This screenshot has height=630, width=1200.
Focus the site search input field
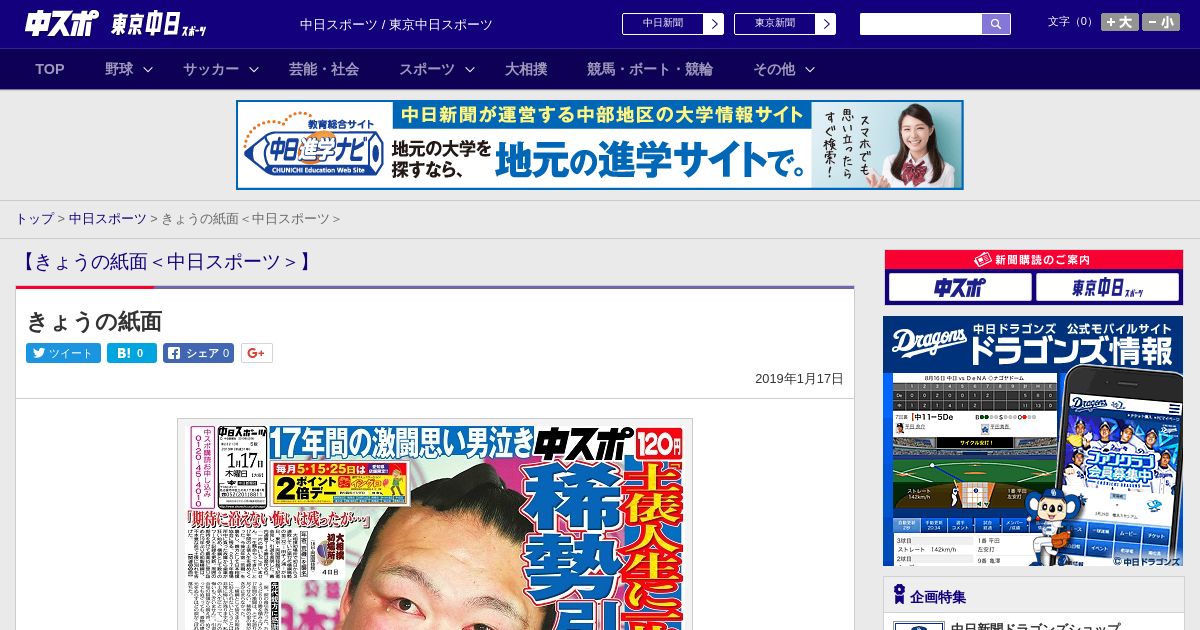point(921,24)
